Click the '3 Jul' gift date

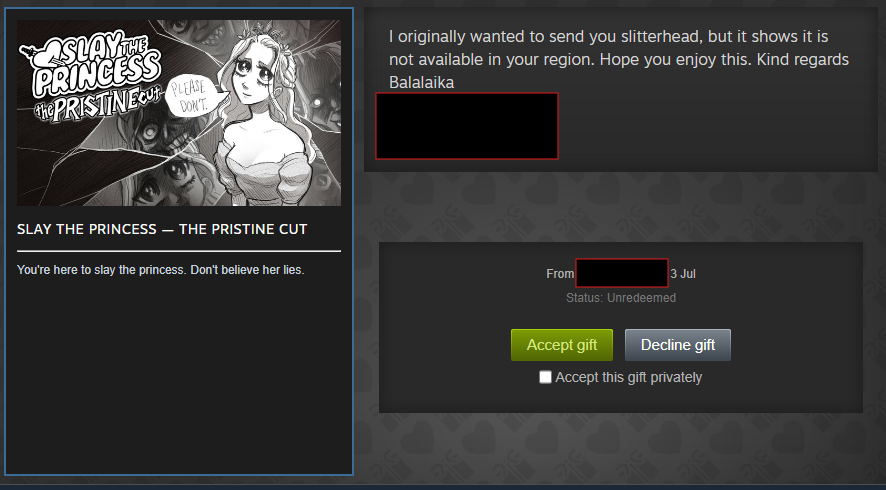click(683, 274)
